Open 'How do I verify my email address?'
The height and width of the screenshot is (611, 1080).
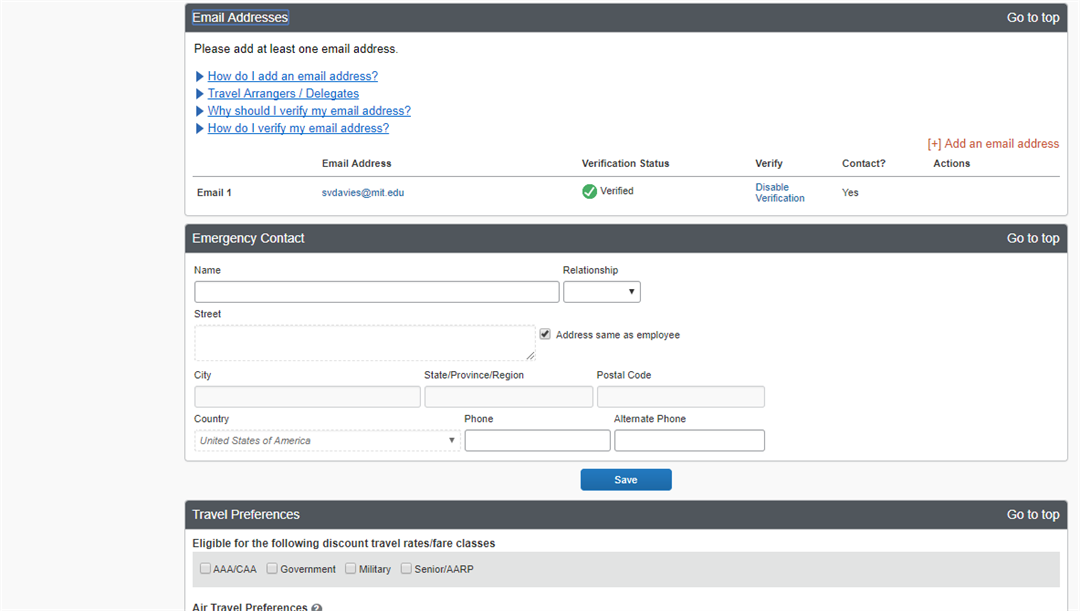[298, 128]
